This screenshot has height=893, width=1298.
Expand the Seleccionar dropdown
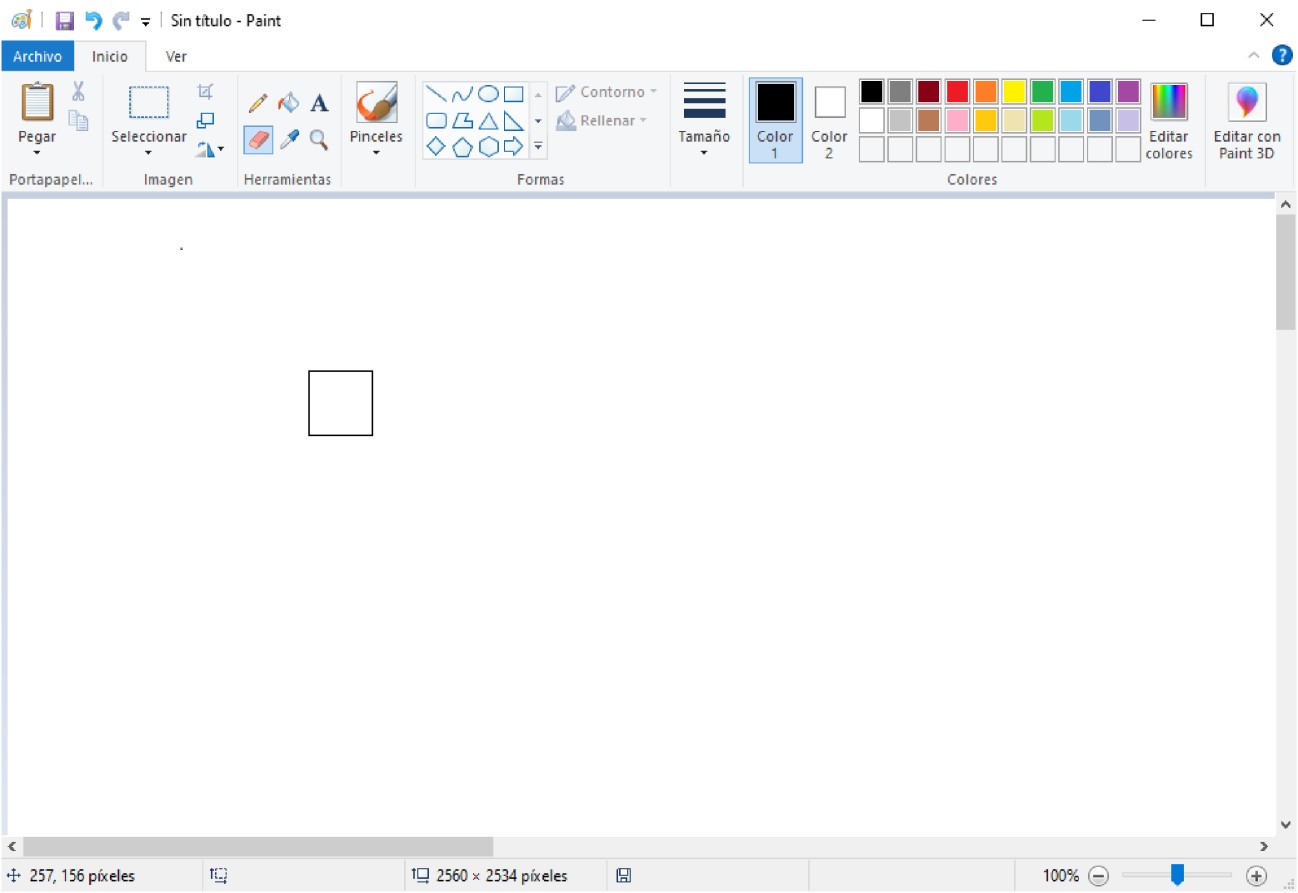(x=148, y=153)
